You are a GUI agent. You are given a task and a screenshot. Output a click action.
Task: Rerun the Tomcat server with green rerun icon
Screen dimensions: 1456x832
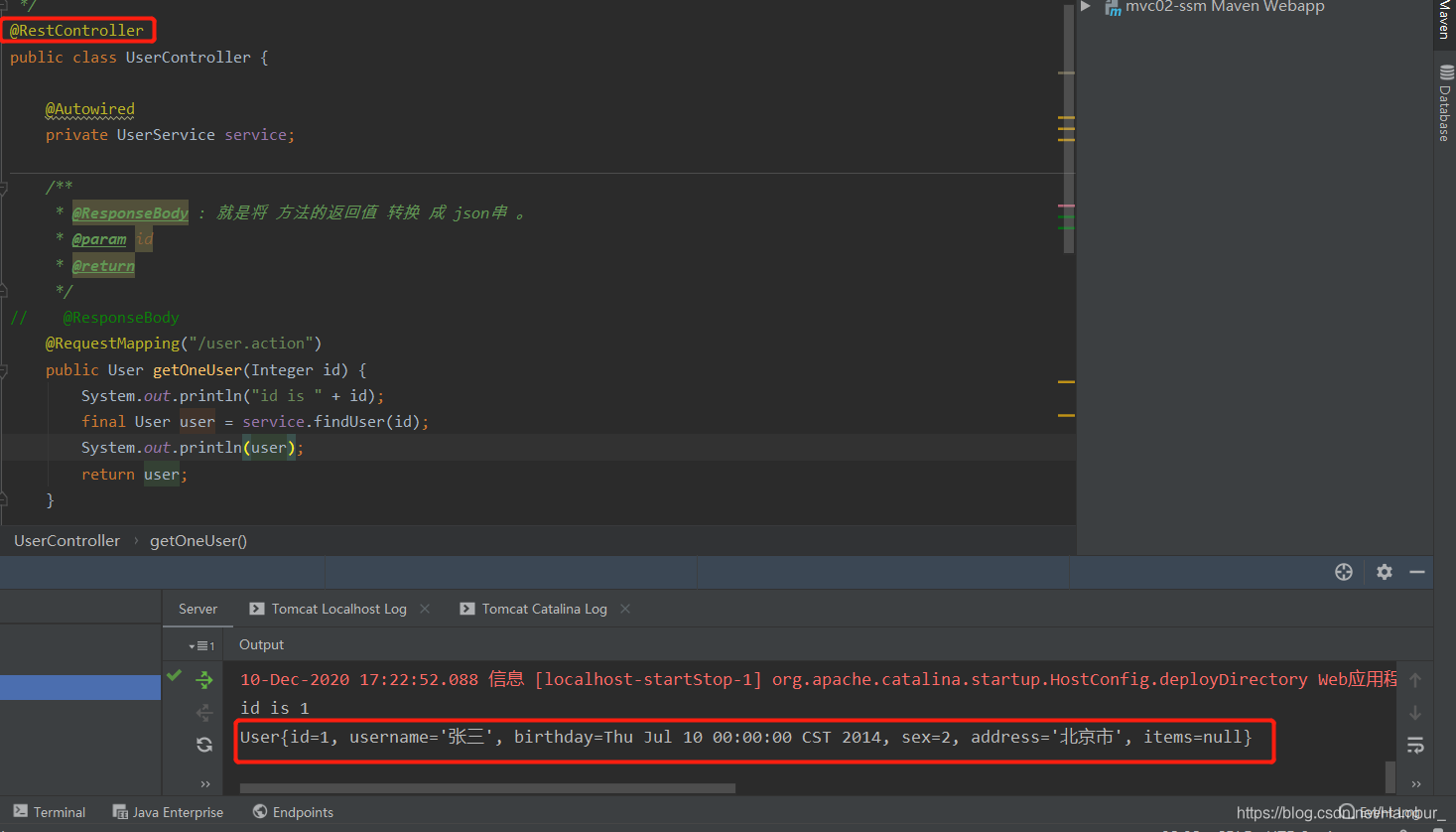(x=204, y=680)
